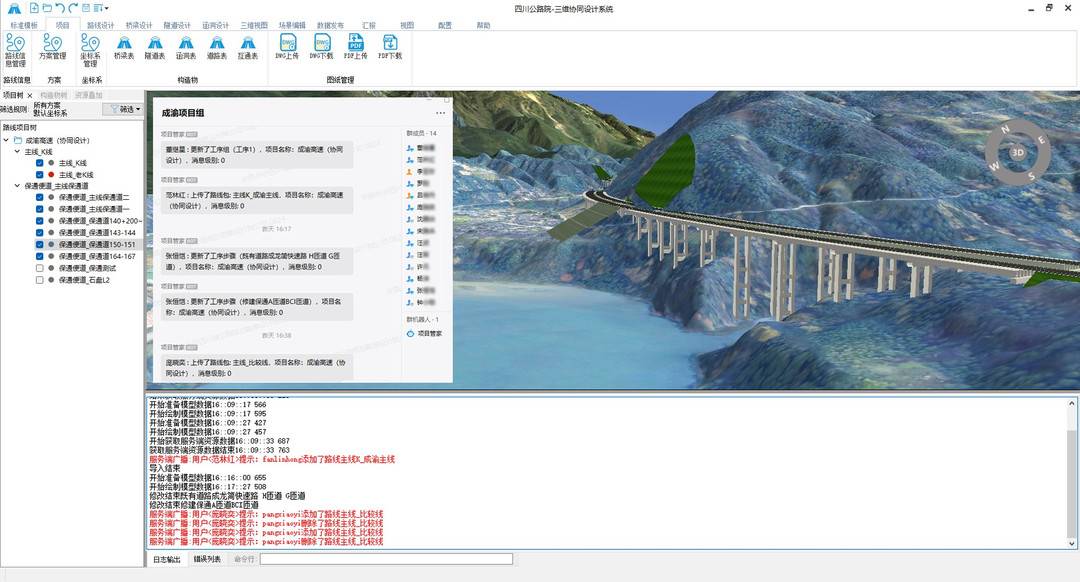1080x582 pixels.
Task: Click the PDF下载 icon
Action: pos(389,47)
